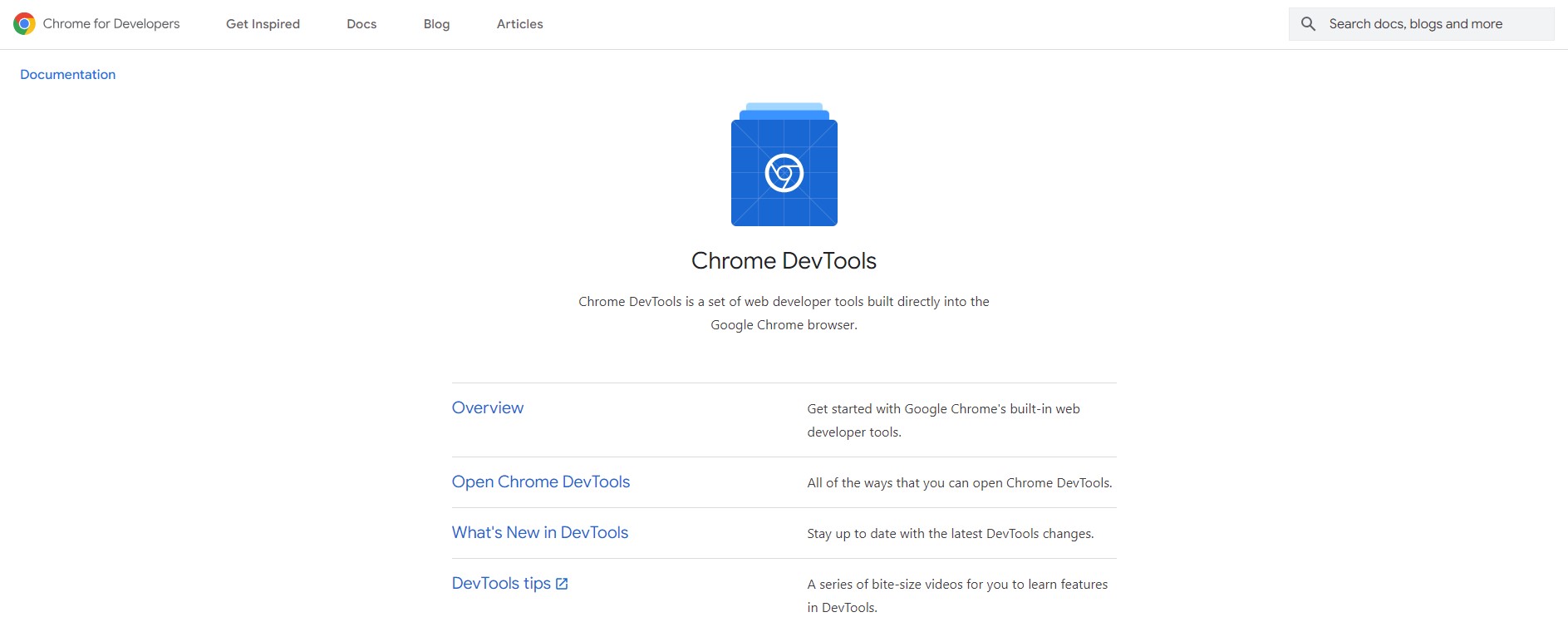Image resolution: width=1568 pixels, height=632 pixels.
Task: Click the Chrome logo icon in header
Action: pos(24,24)
